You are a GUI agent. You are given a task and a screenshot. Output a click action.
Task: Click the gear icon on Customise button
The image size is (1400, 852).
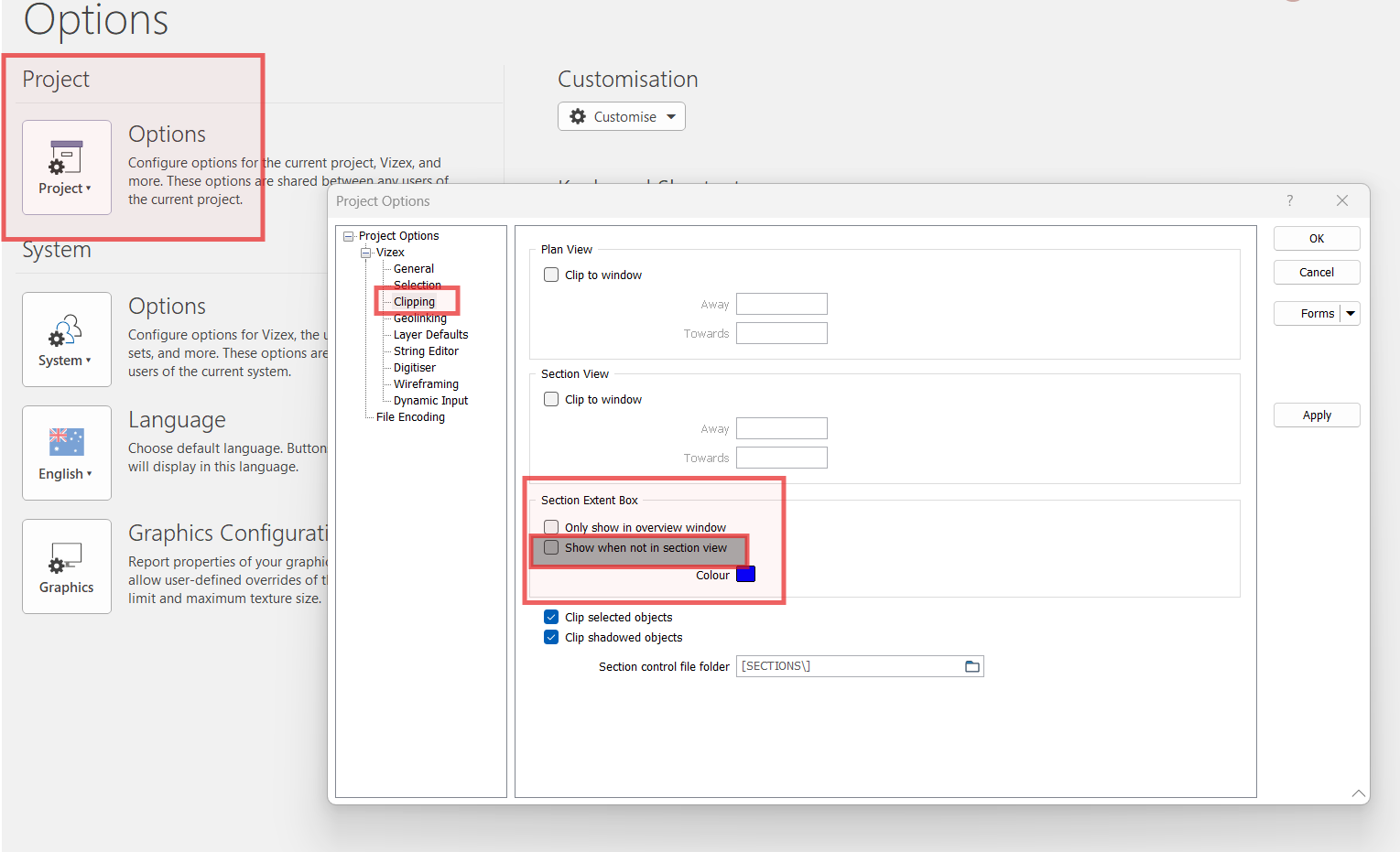pos(578,116)
